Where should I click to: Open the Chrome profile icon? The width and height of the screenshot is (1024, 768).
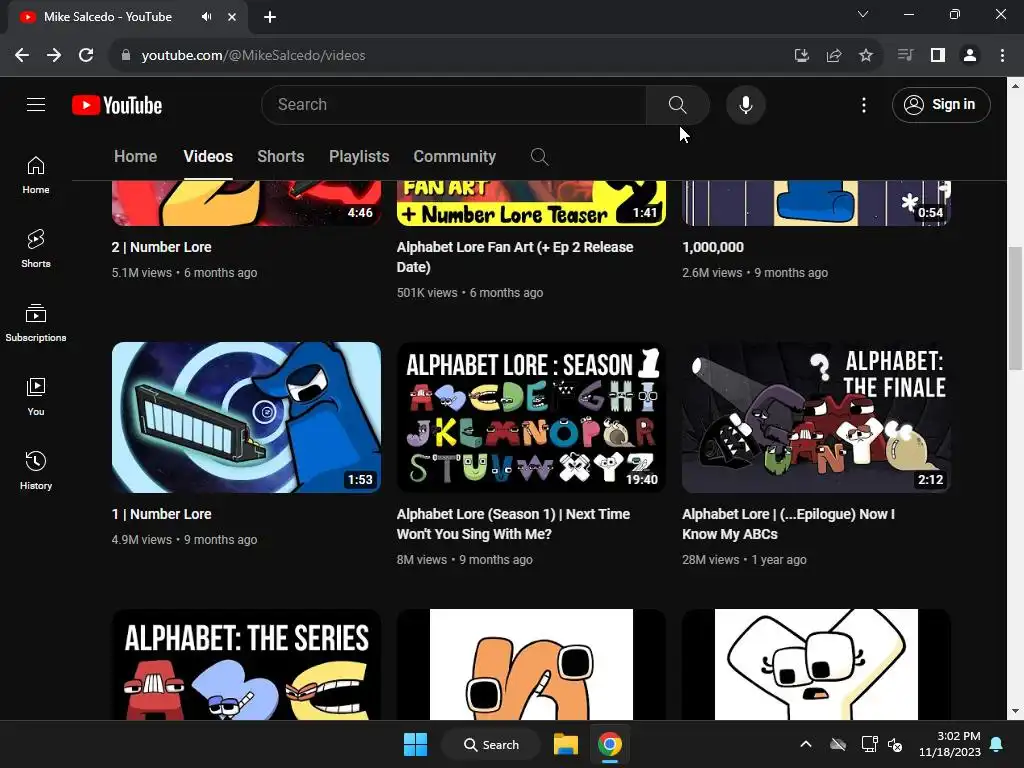click(970, 56)
